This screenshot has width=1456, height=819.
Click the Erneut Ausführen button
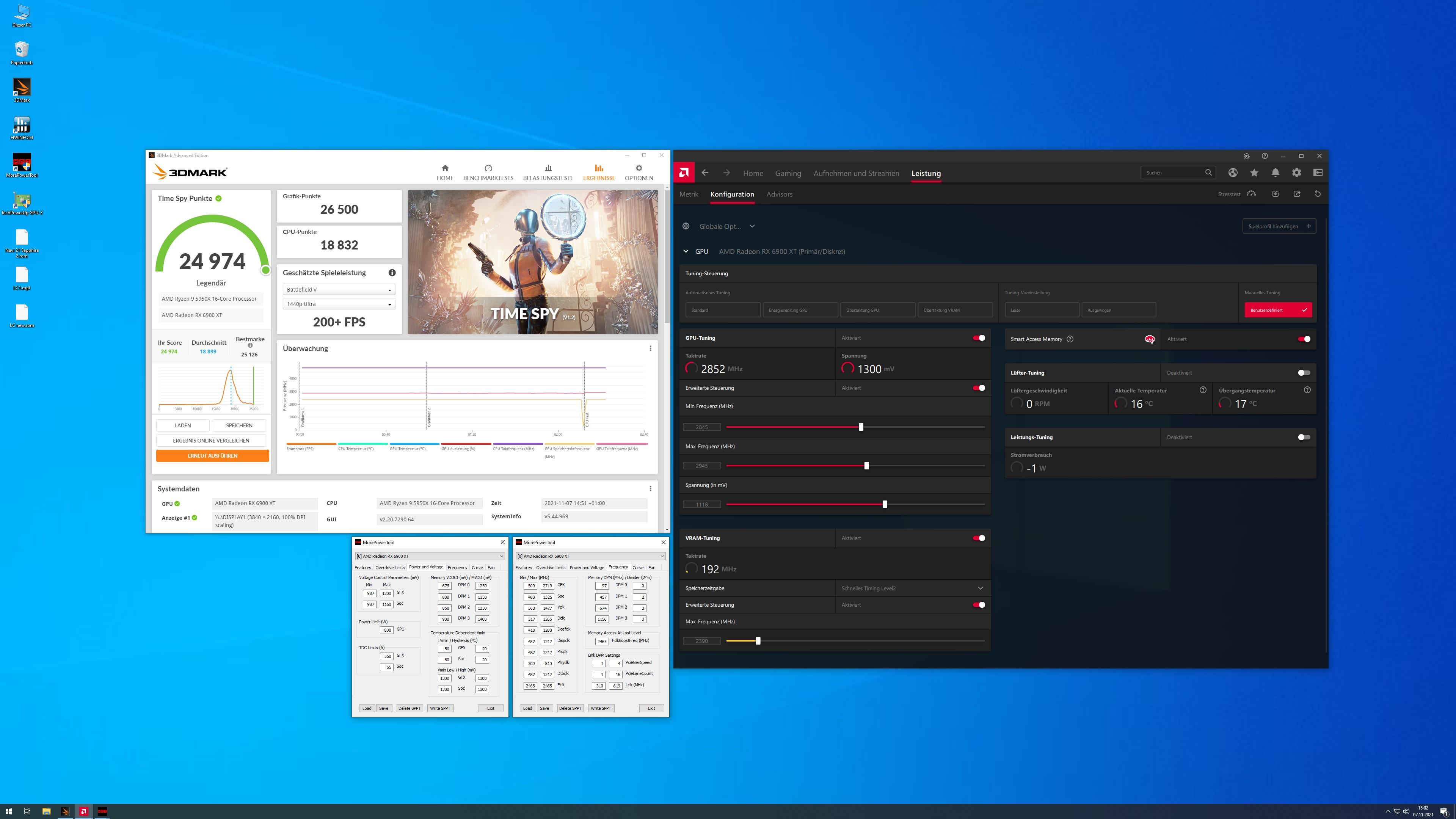tap(212, 455)
